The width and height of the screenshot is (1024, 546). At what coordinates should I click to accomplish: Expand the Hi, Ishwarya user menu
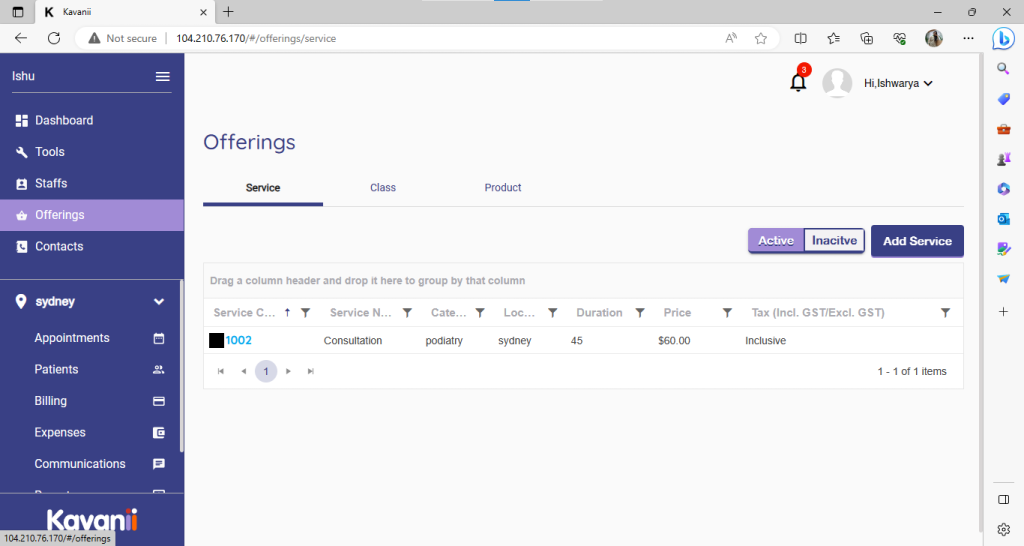[897, 84]
